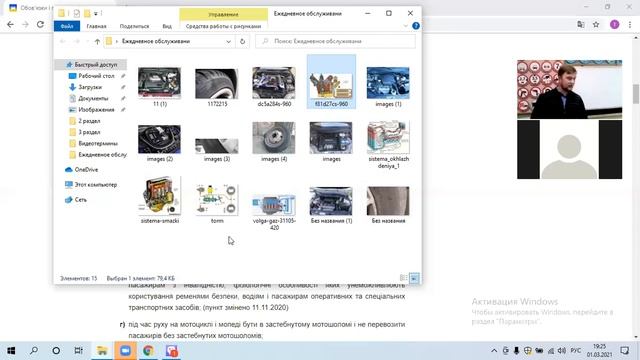
Task: Open Task View on taskbar
Action: pos(78,351)
